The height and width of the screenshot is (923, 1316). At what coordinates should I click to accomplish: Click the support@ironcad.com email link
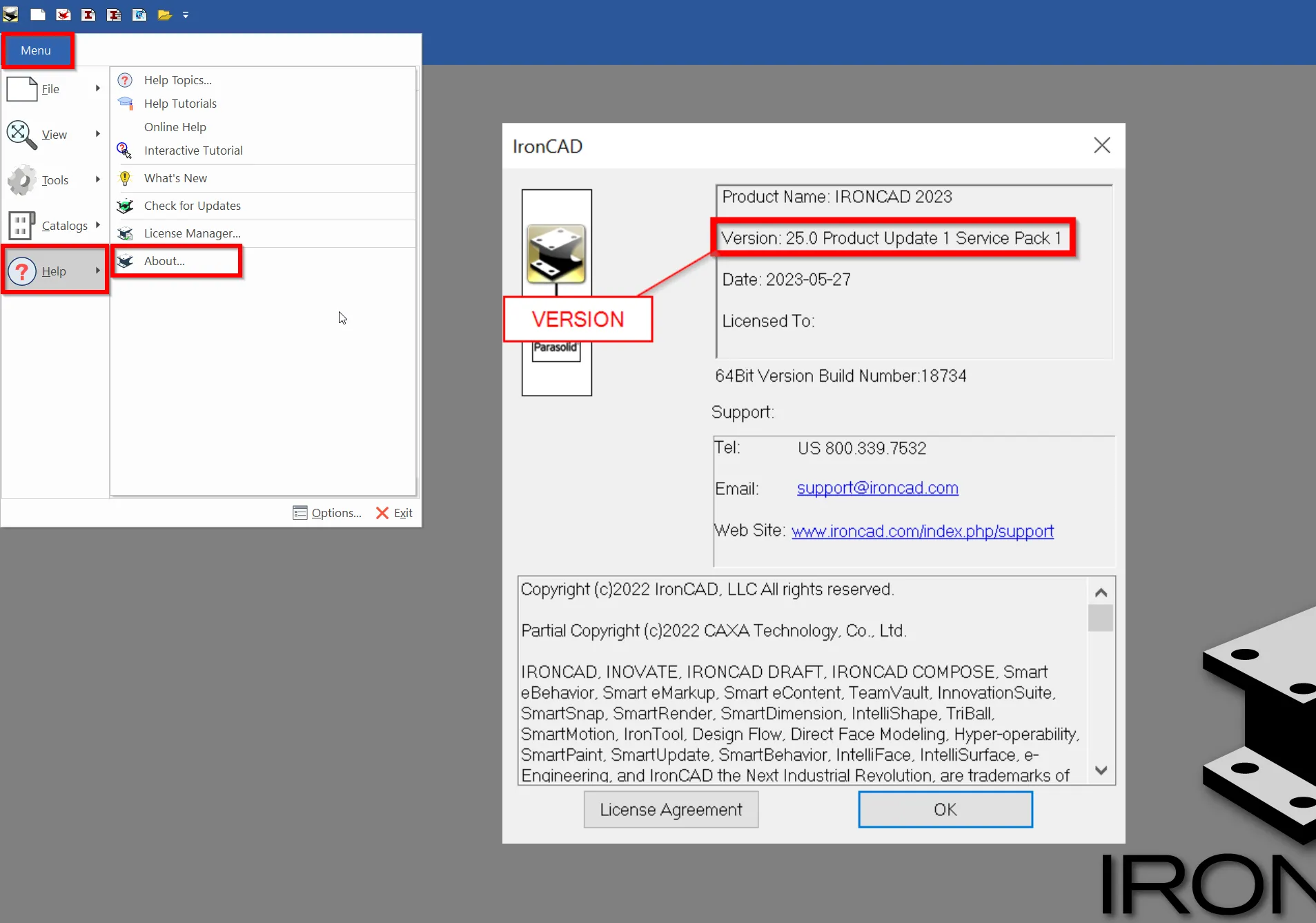coord(876,488)
